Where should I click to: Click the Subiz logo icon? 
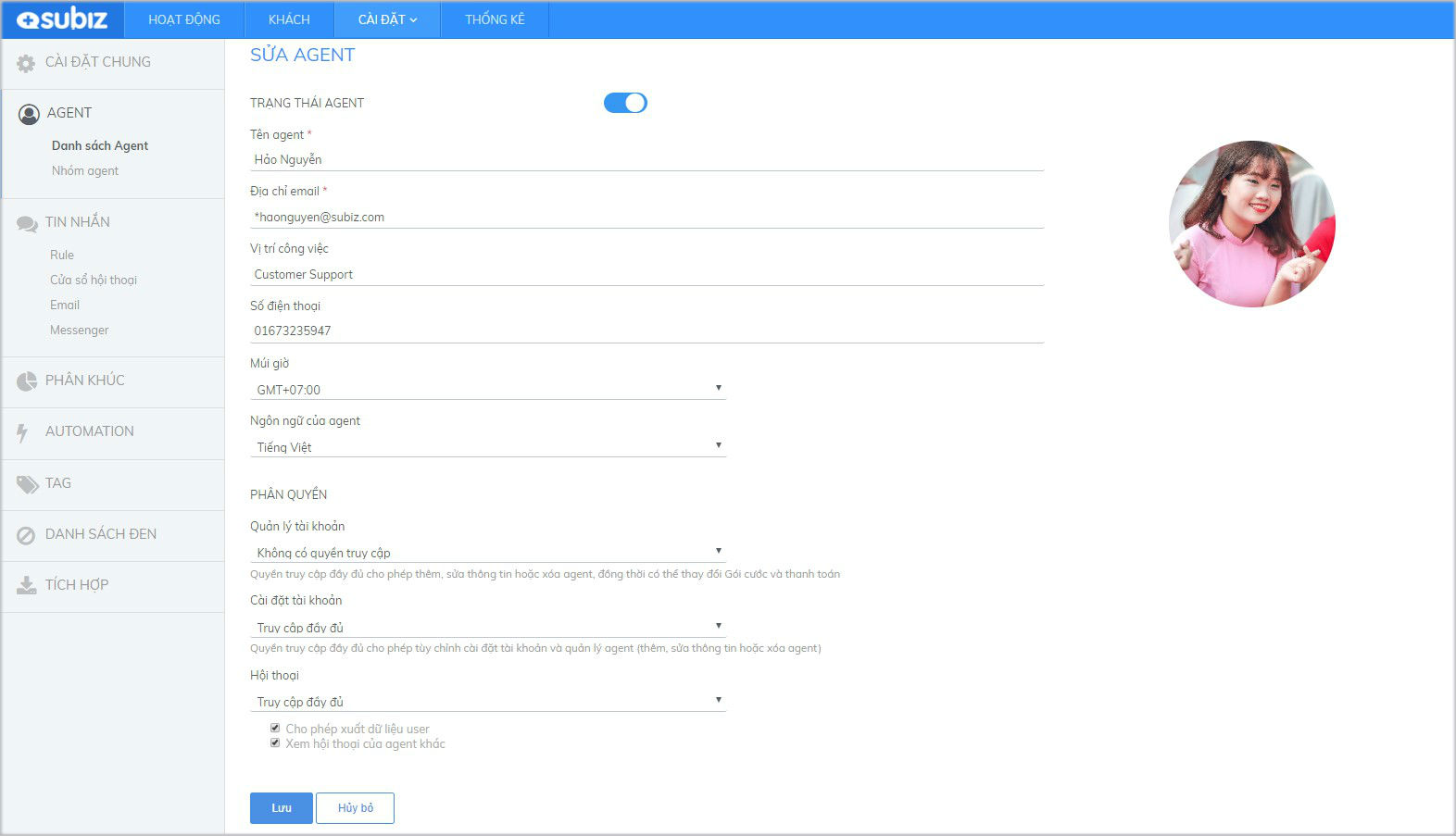click(x=28, y=19)
